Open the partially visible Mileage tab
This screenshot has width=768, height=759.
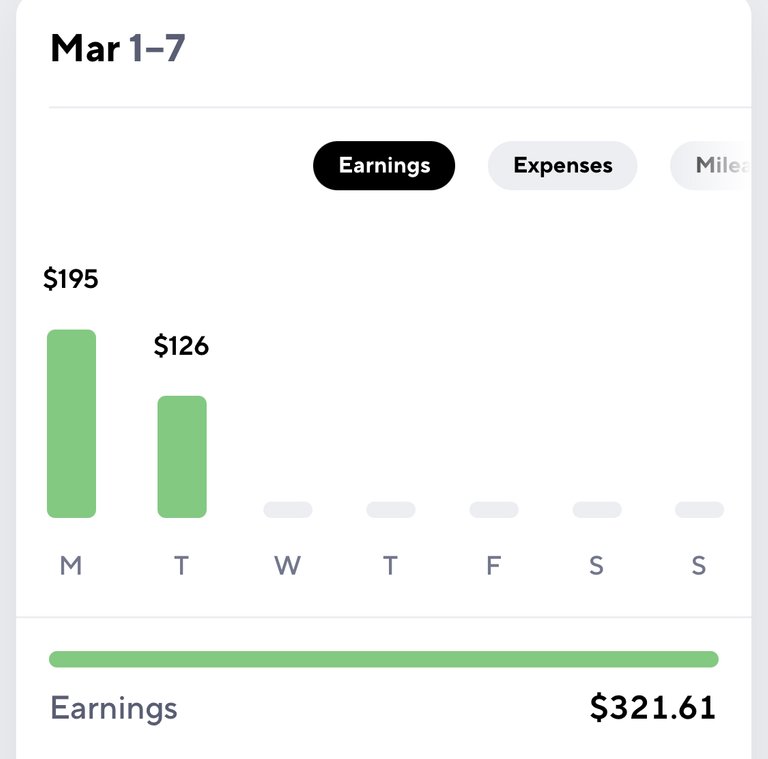pos(711,166)
